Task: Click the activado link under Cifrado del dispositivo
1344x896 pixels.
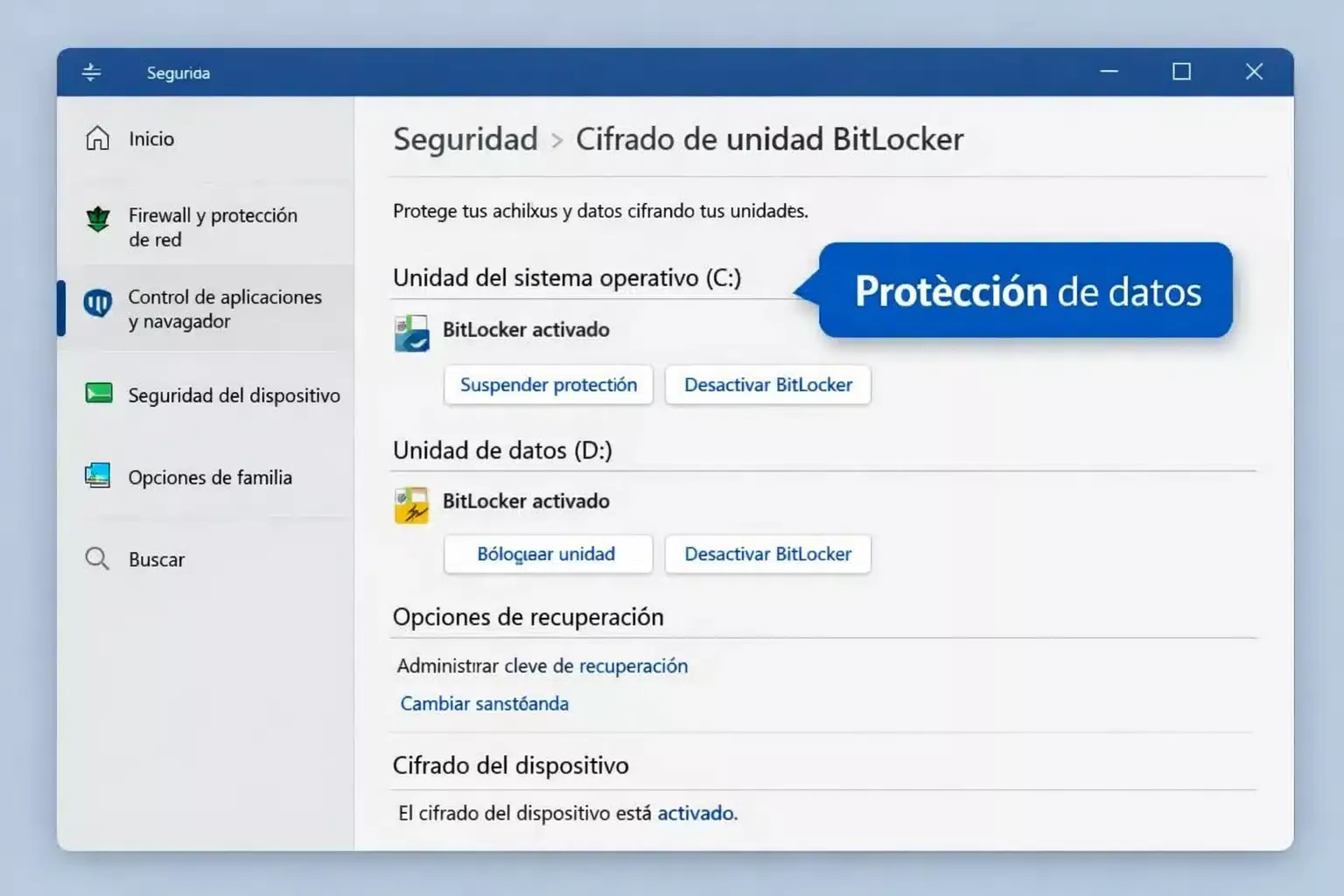Action: 696,813
